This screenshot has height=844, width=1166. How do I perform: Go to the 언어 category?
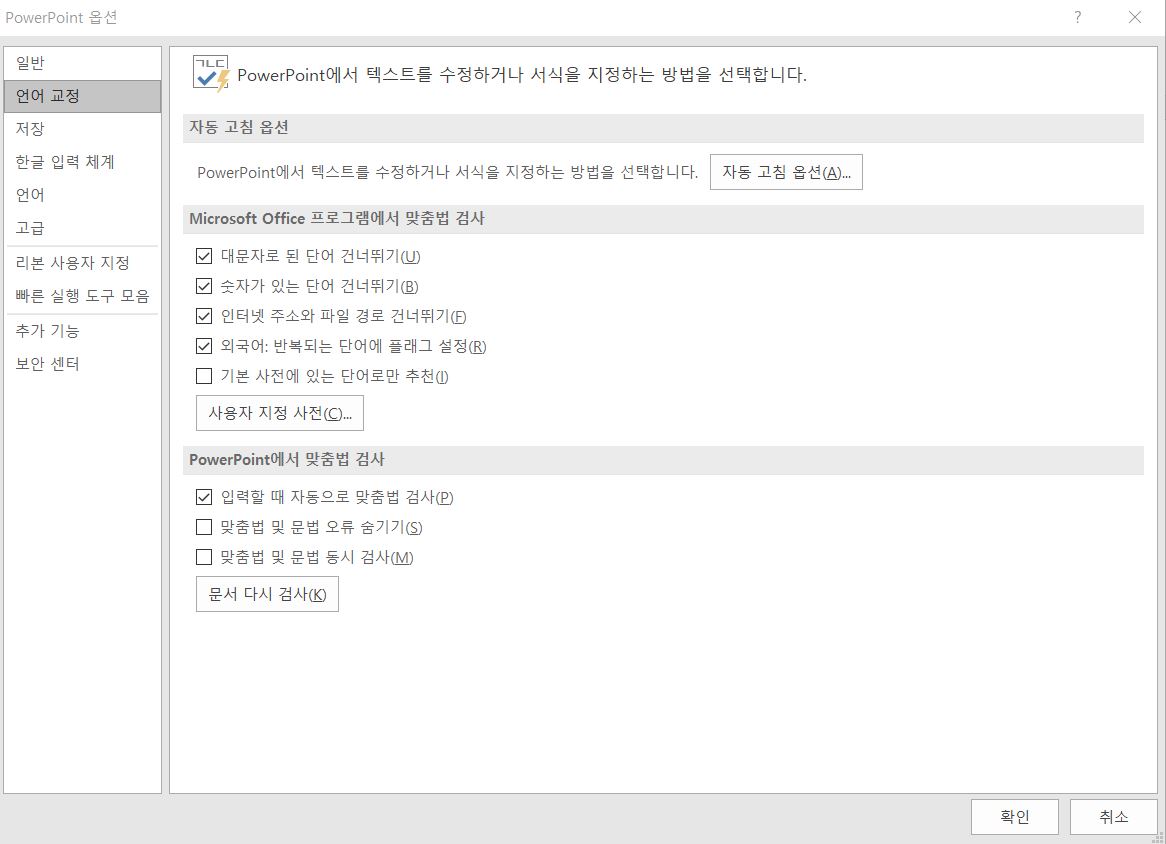click(x=83, y=195)
